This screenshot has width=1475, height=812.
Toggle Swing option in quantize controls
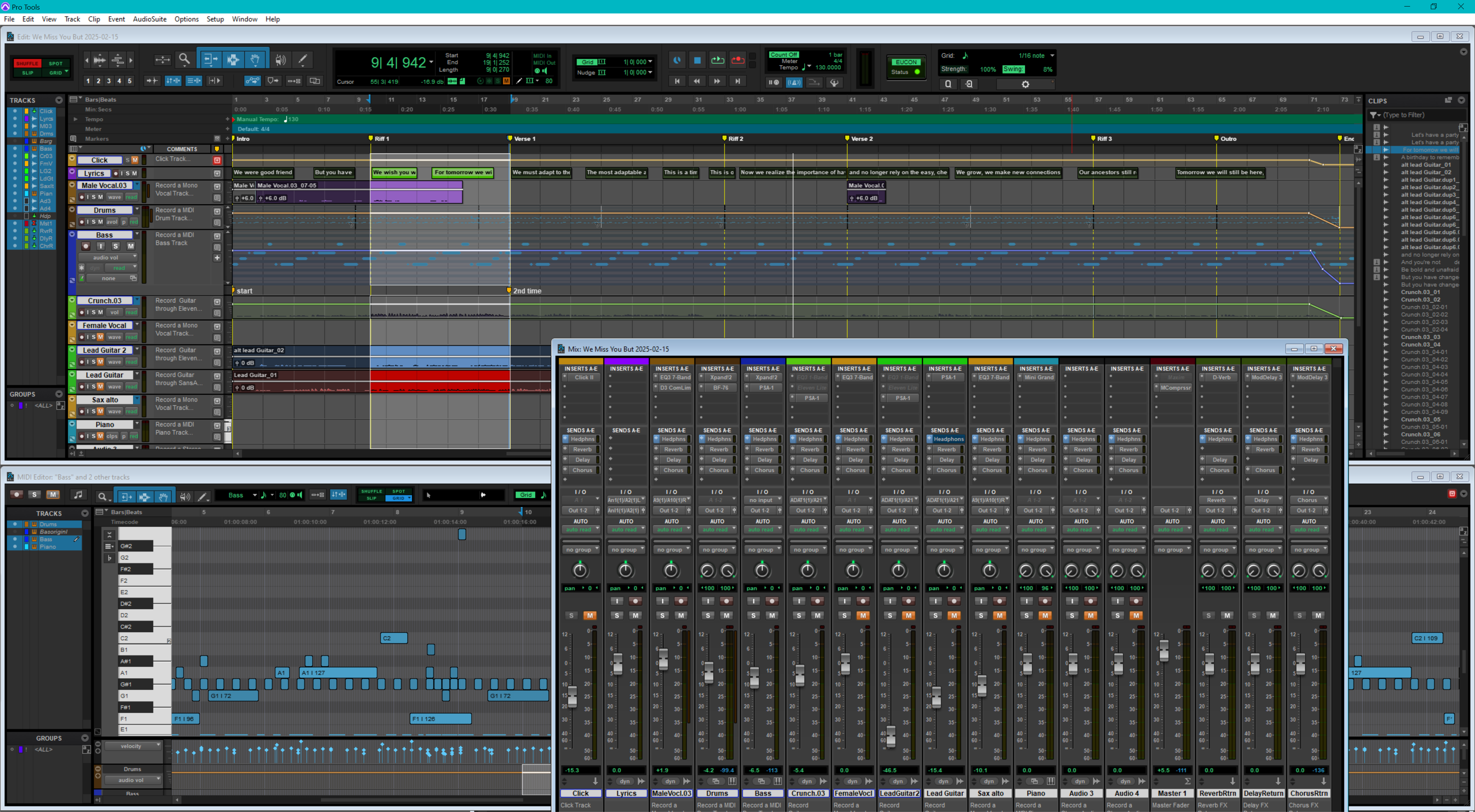1013,69
